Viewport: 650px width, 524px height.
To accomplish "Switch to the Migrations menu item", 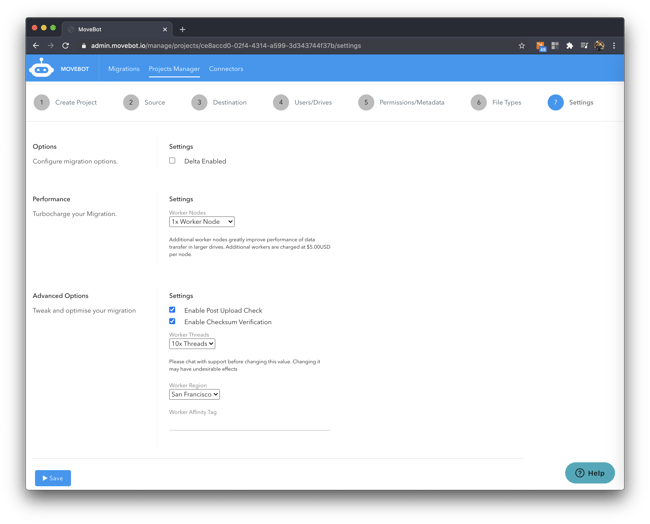I will [x=123, y=69].
